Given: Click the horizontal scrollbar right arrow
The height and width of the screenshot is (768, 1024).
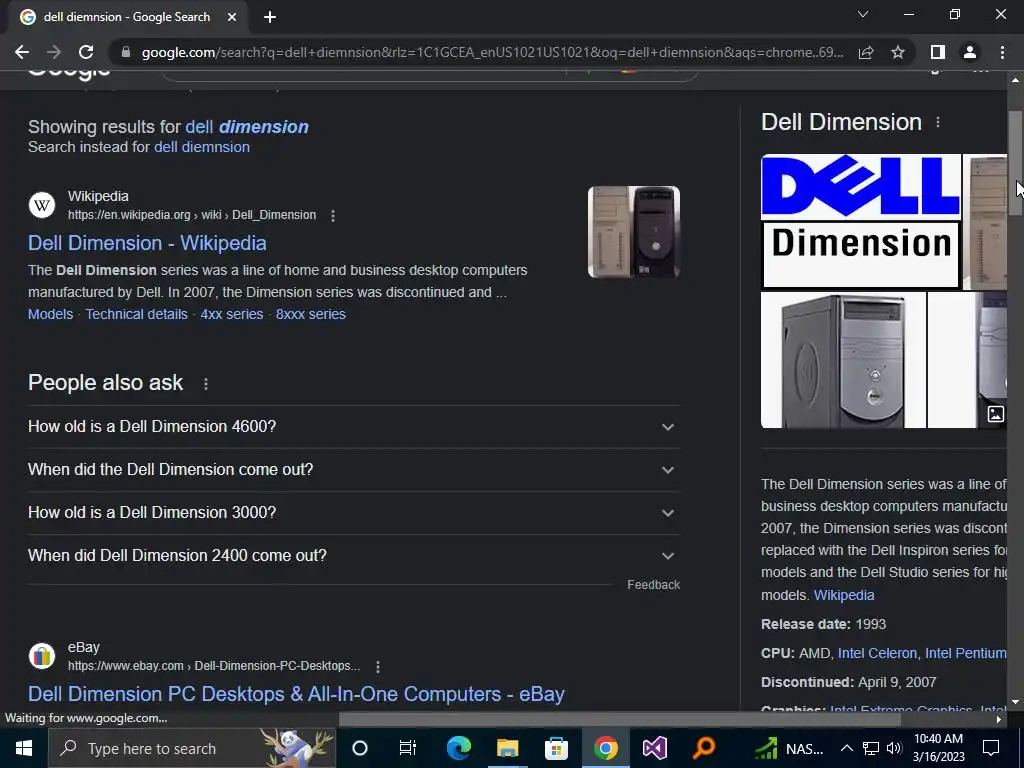Looking at the screenshot, I should (999, 719).
